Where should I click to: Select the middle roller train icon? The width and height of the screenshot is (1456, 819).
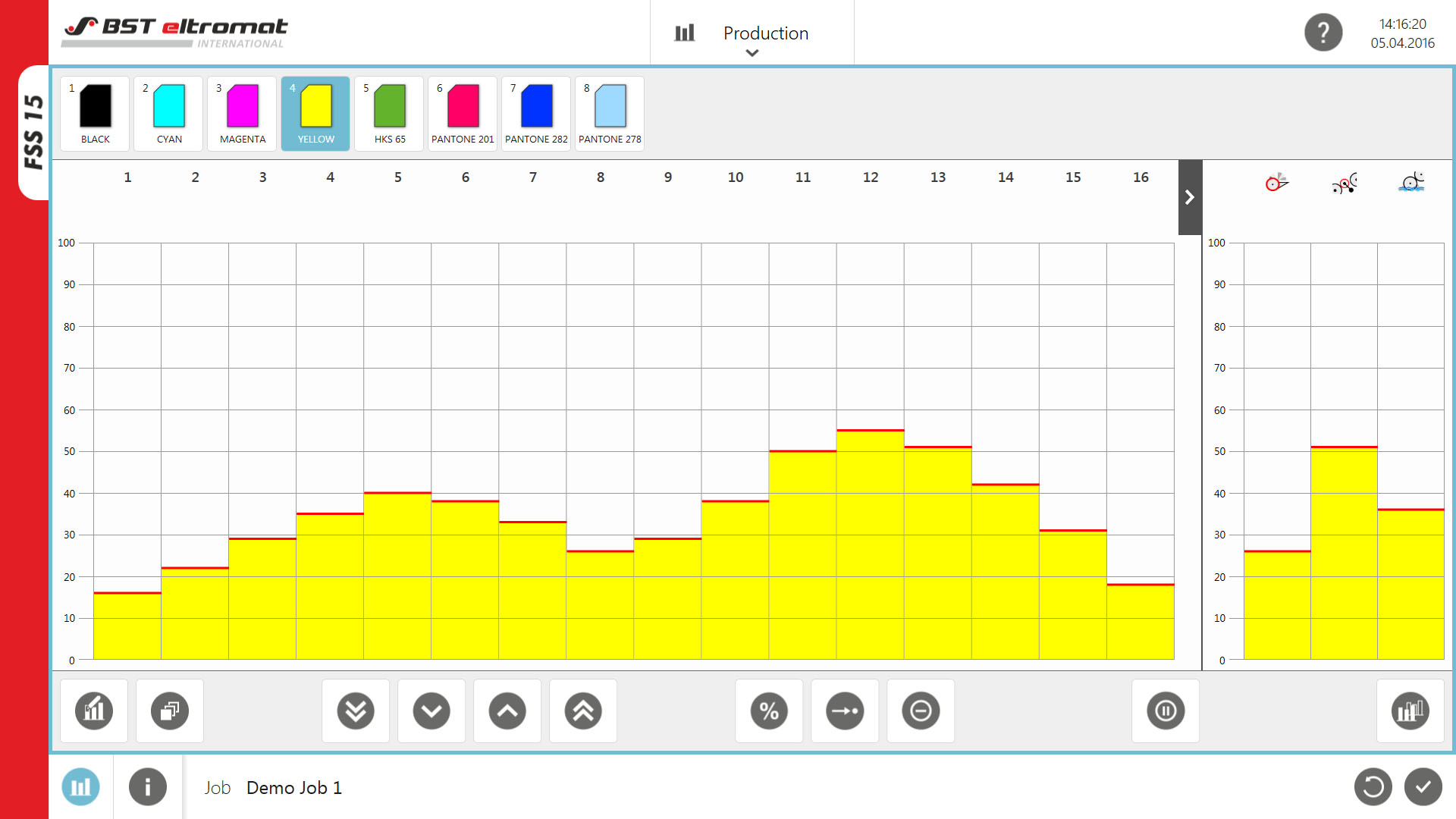click(x=1345, y=183)
